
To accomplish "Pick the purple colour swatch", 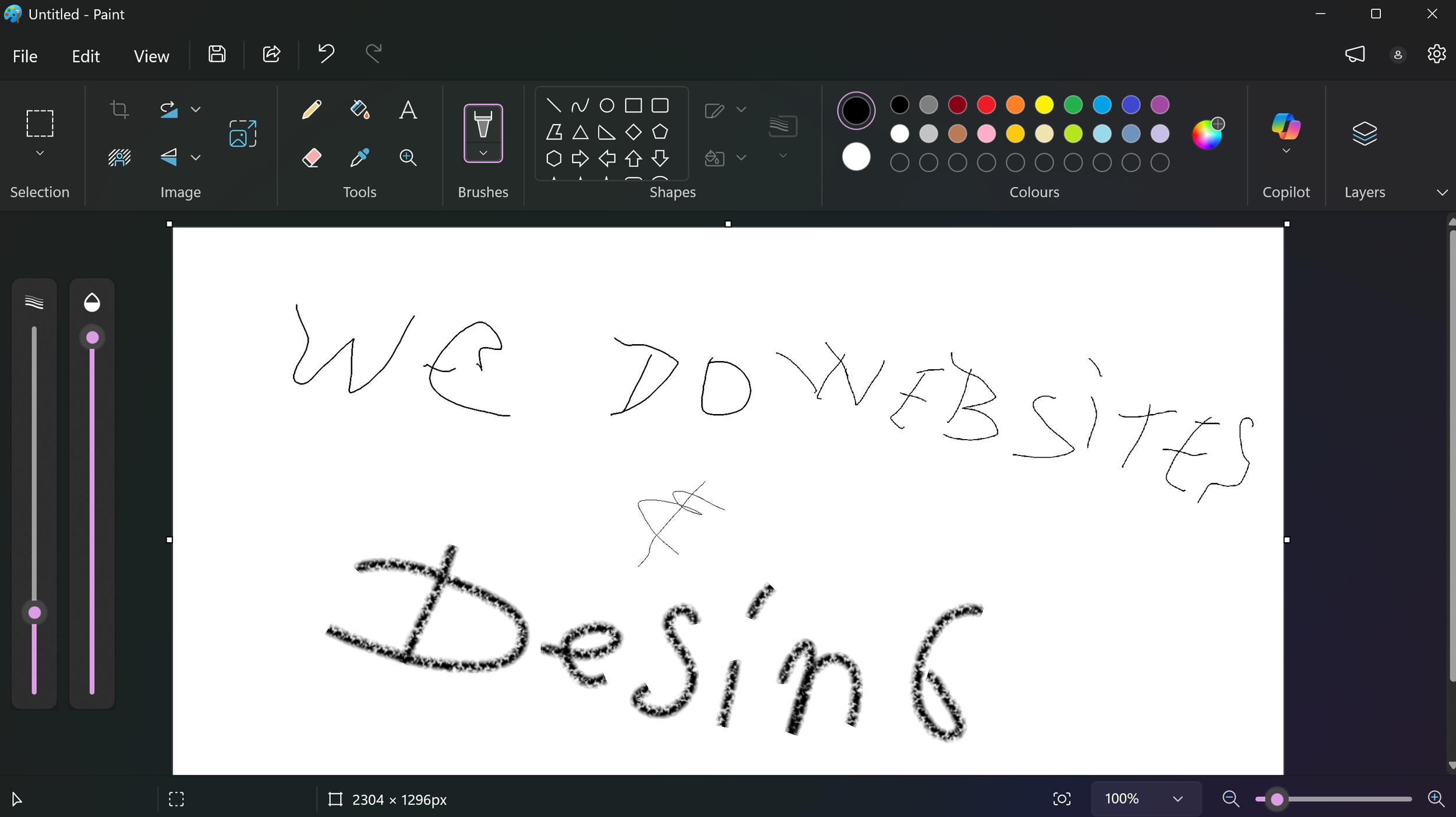I will tap(1160, 105).
